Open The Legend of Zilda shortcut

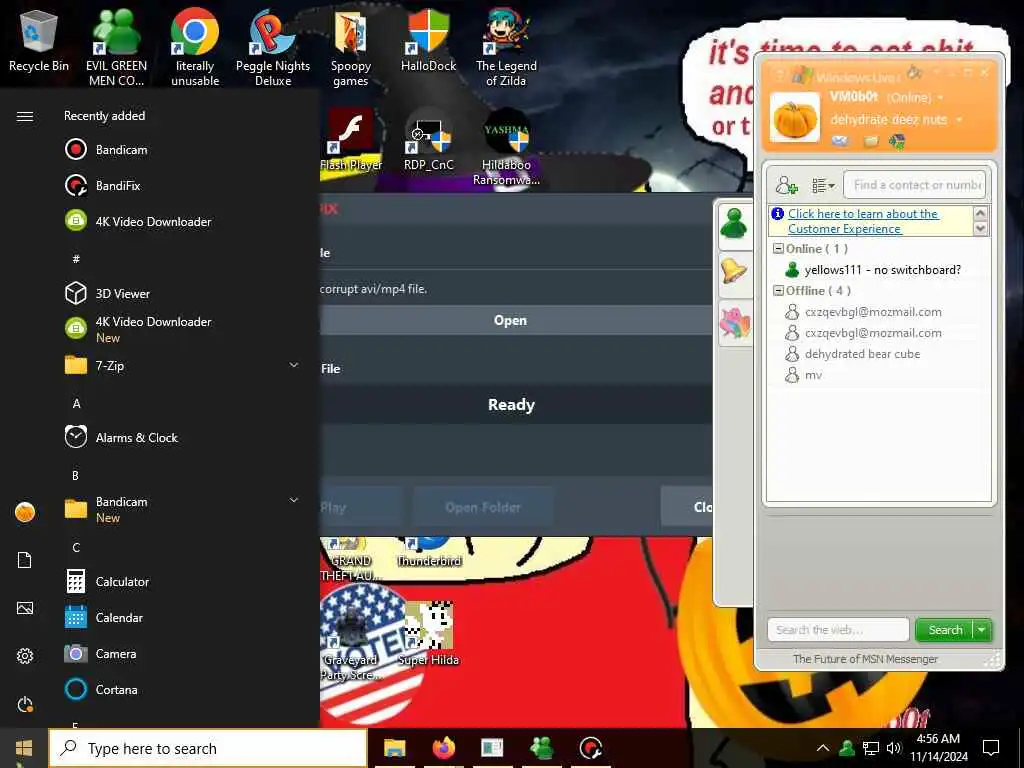point(506,47)
